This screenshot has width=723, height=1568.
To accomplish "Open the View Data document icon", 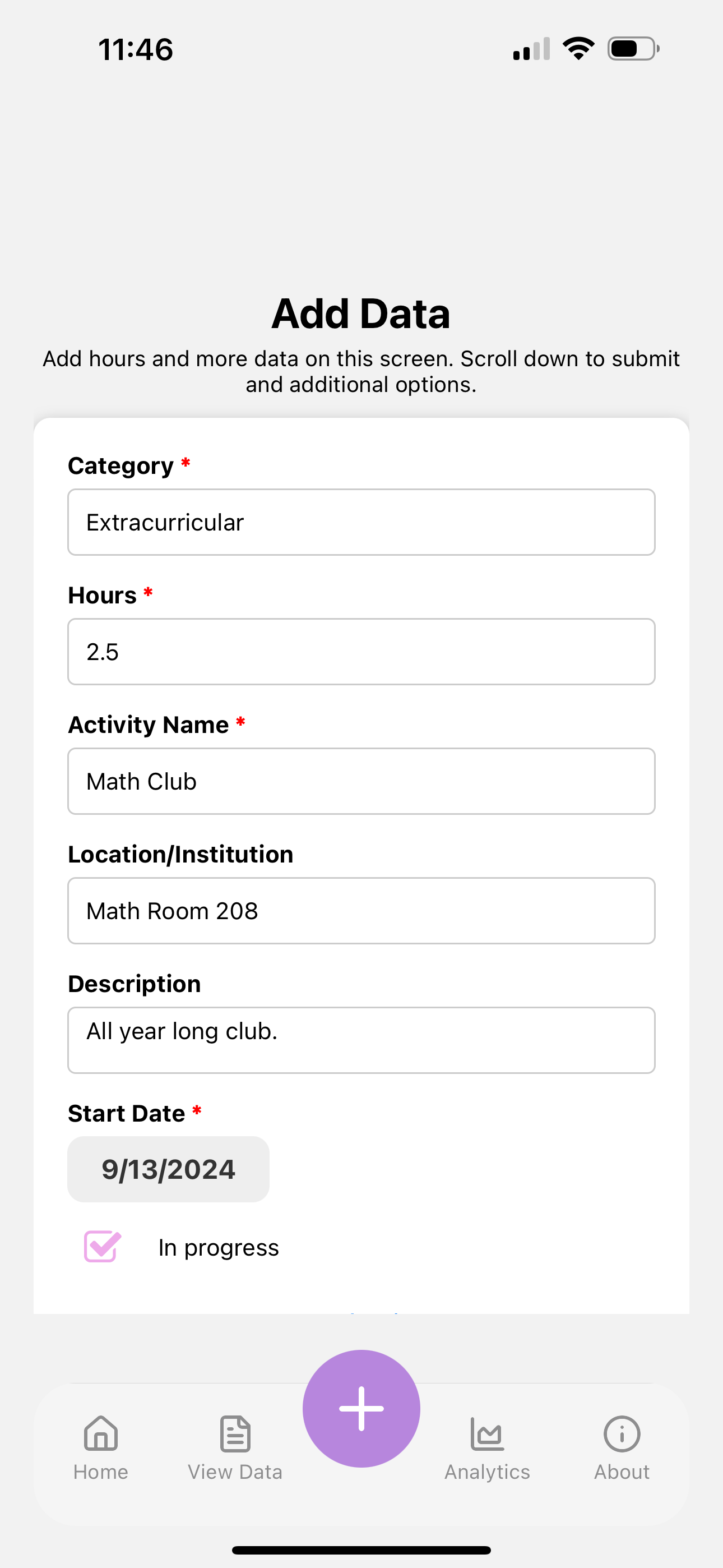I will point(235,1433).
